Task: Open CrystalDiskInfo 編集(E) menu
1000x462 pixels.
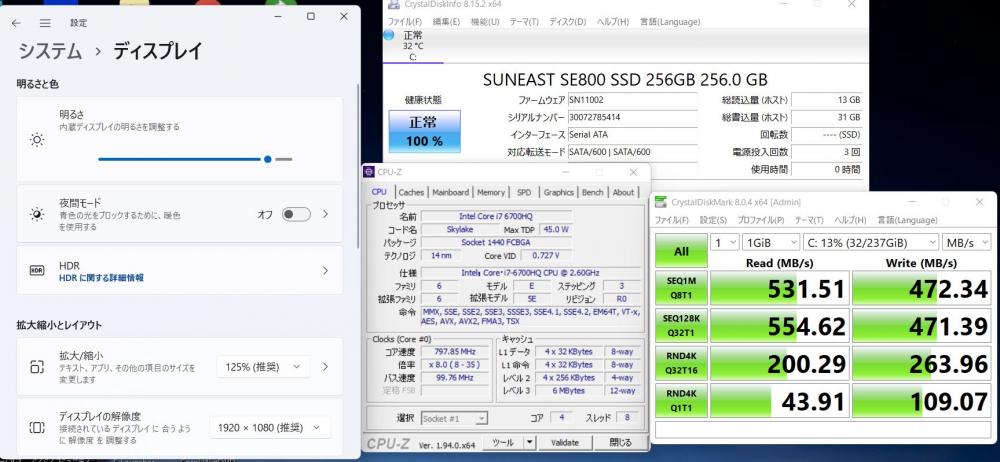Action: tap(446, 22)
